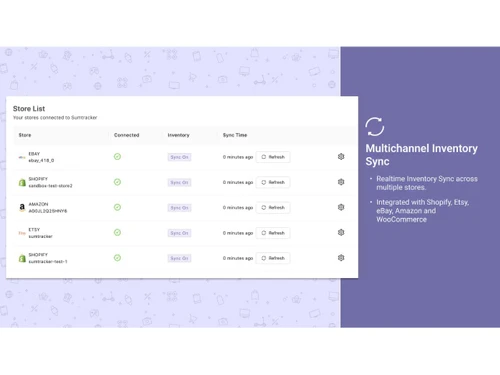Click 'Your stores connected to Sumtracker' subtitle

[55, 118]
